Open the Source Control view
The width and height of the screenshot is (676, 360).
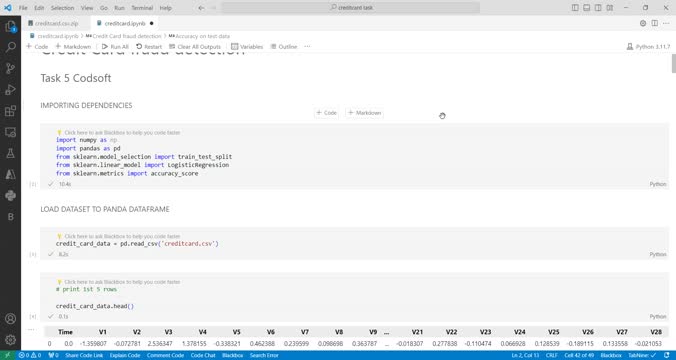[x=10, y=69]
